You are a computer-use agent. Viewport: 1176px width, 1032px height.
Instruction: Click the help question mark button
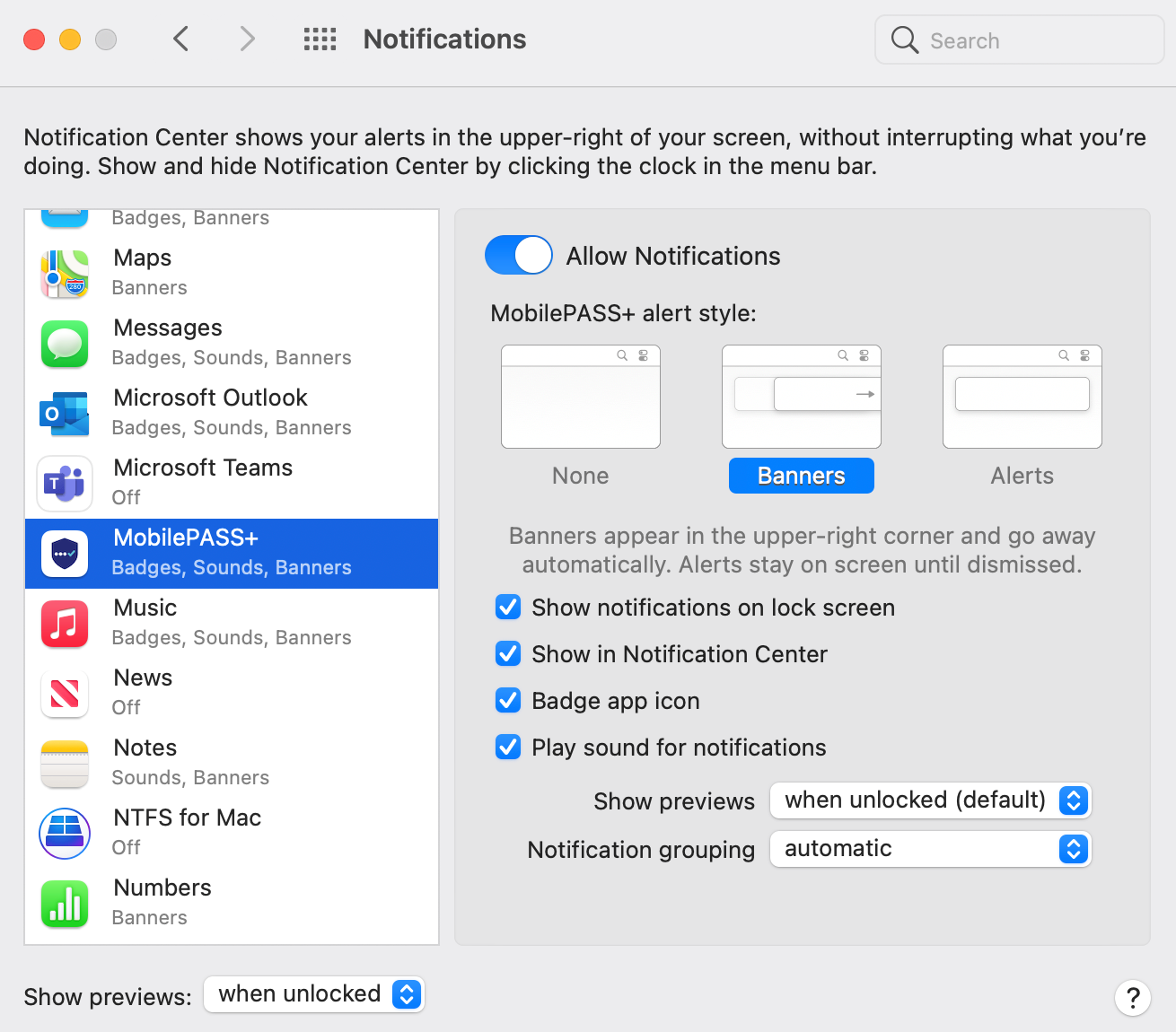pyautogui.click(x=1133, y=997)
